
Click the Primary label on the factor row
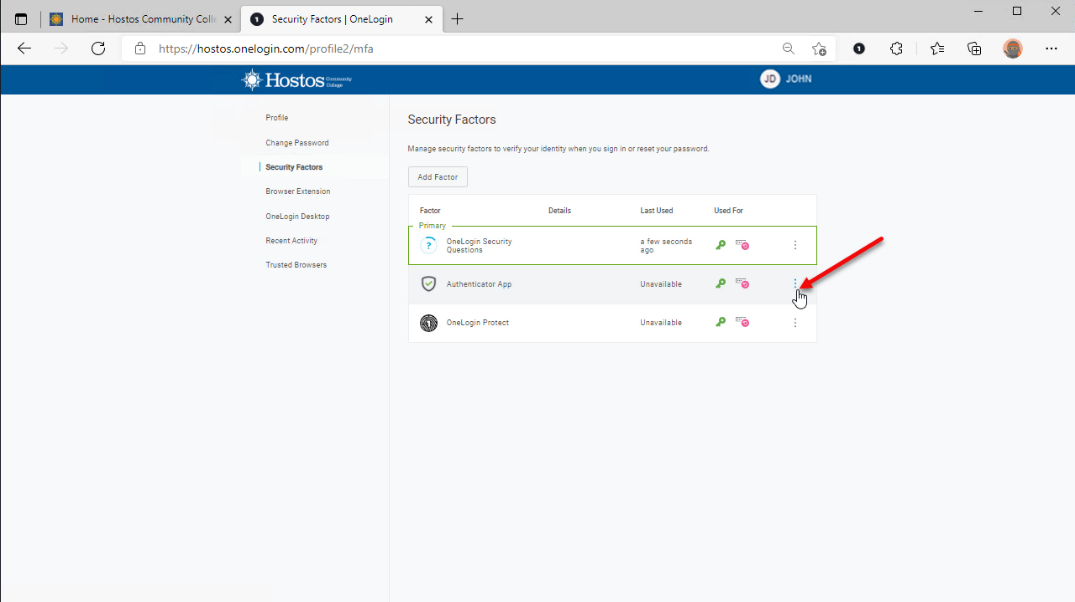432,226
